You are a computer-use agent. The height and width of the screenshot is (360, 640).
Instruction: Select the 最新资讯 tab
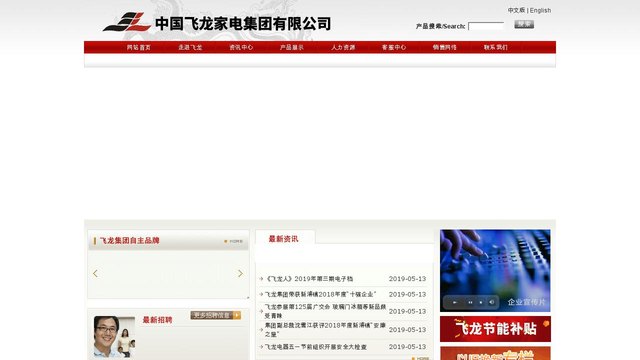pos(284,239)
